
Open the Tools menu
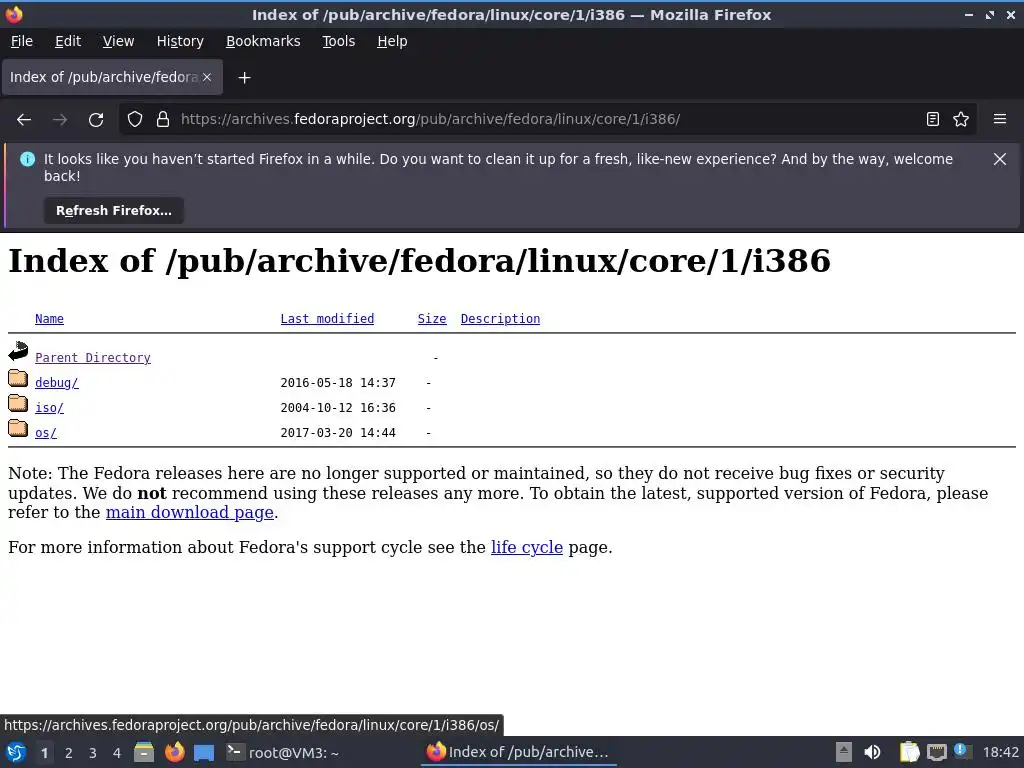tap(338, 41)
